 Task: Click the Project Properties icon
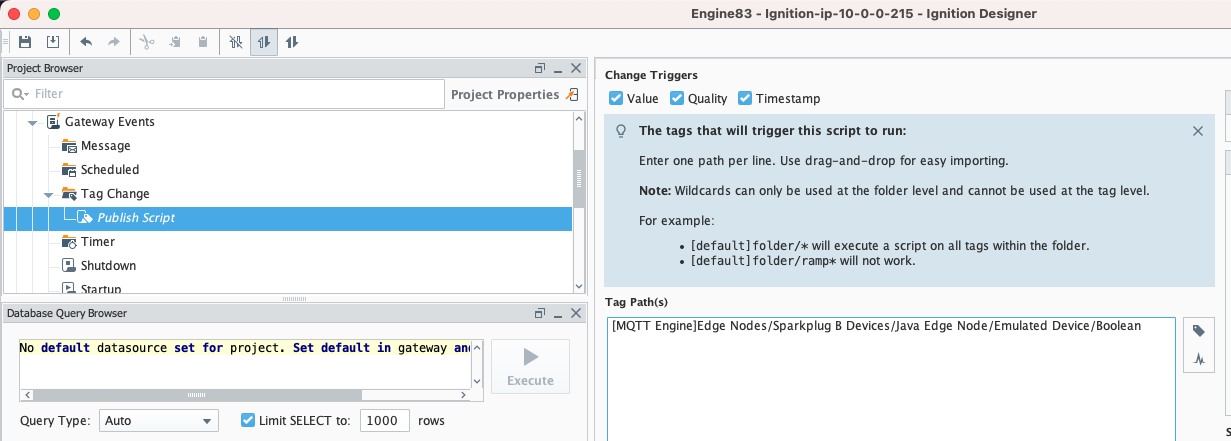tap(572, 95)
